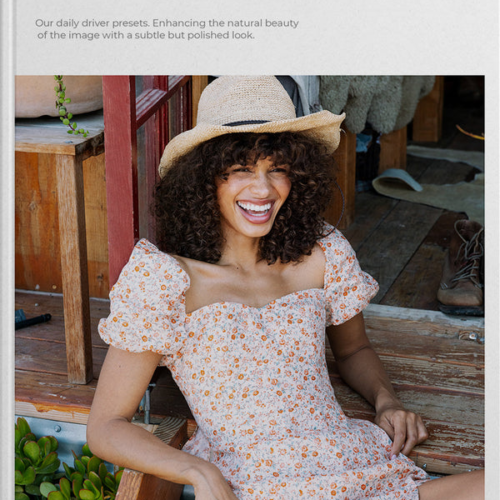Click the "subtle but polished look" text line
This screenshot has height=500, width=500.
coord(146,35)
